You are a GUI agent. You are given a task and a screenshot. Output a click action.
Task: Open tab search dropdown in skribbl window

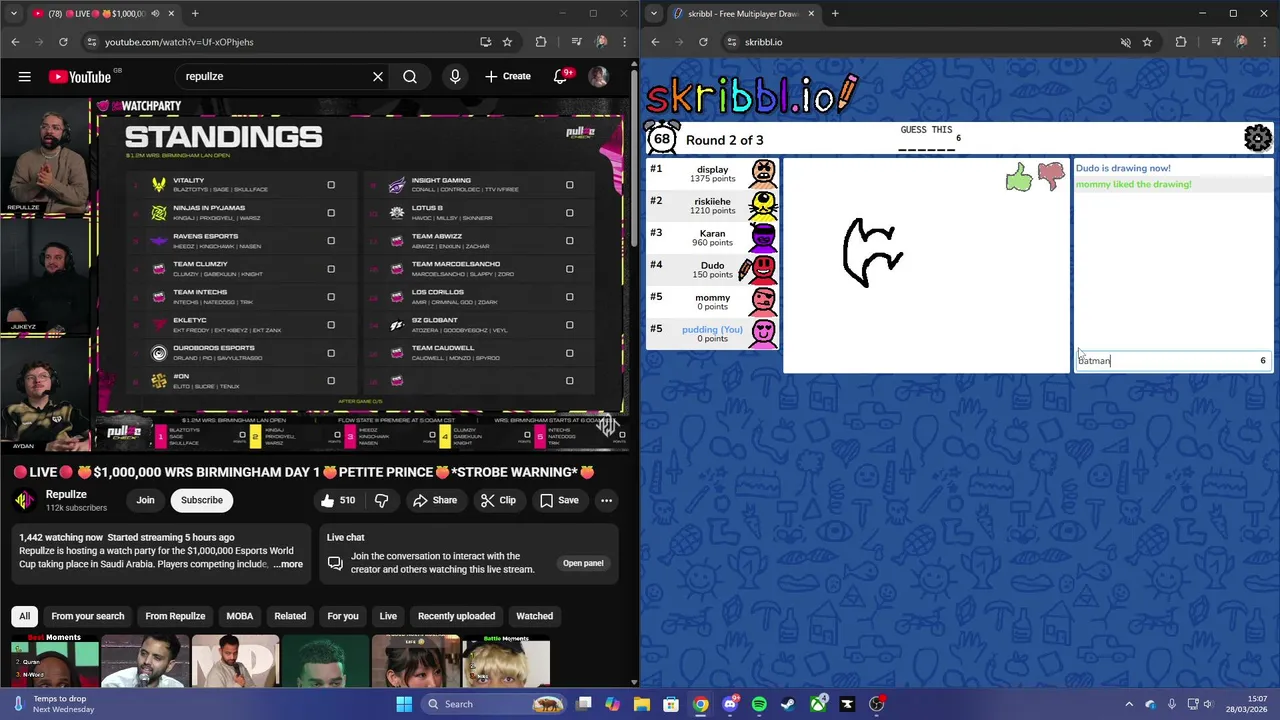(653, 13)
